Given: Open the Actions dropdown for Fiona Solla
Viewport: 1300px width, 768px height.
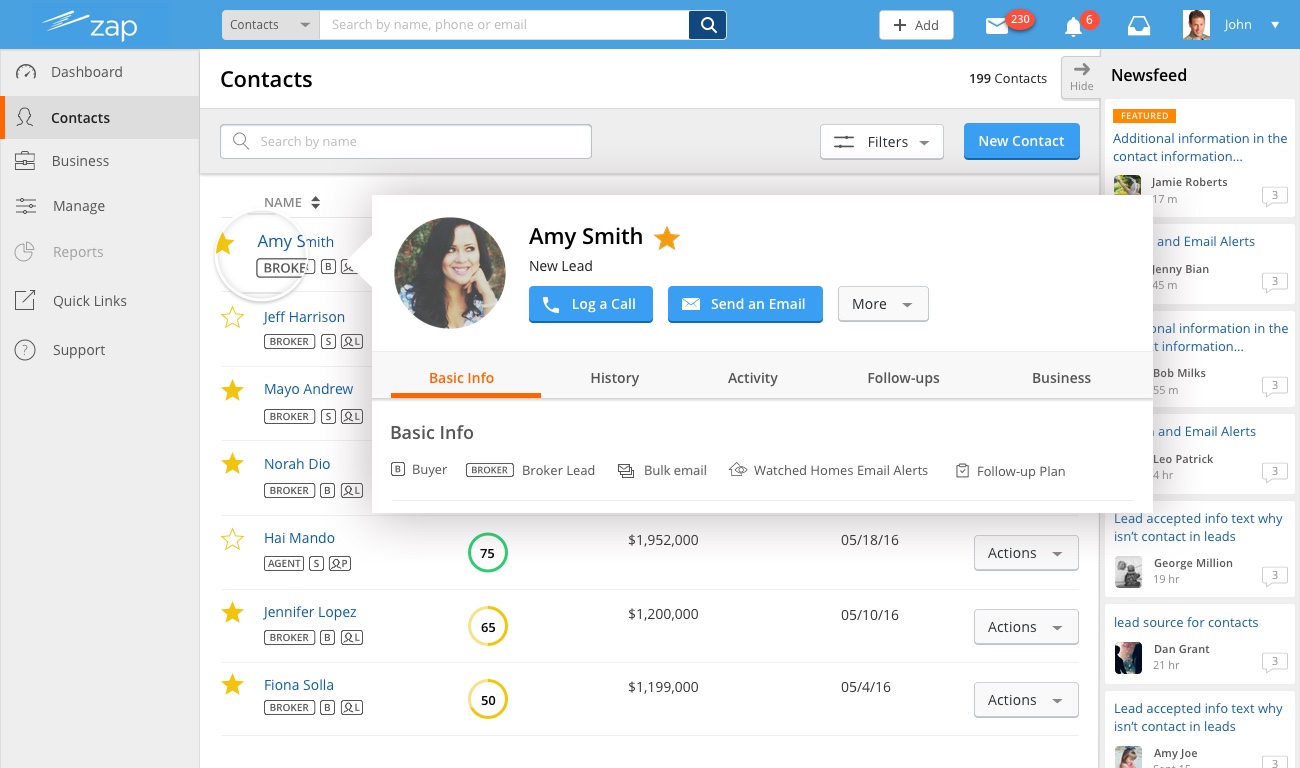Looking at the screenshot, I should [1026, 700].
